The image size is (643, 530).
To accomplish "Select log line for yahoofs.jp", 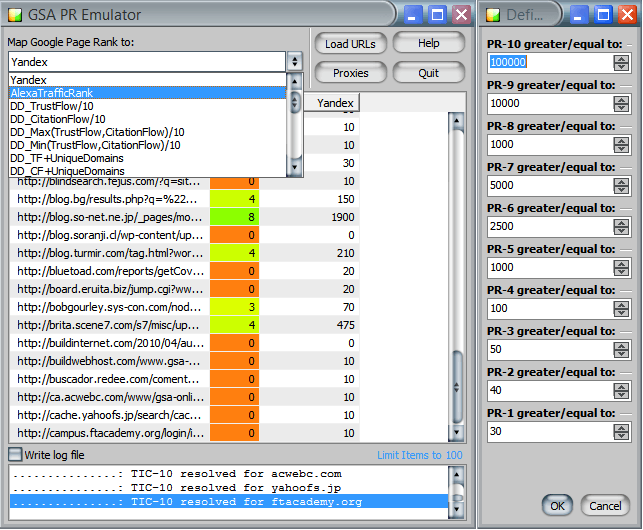I will click(x=229, y=488).
